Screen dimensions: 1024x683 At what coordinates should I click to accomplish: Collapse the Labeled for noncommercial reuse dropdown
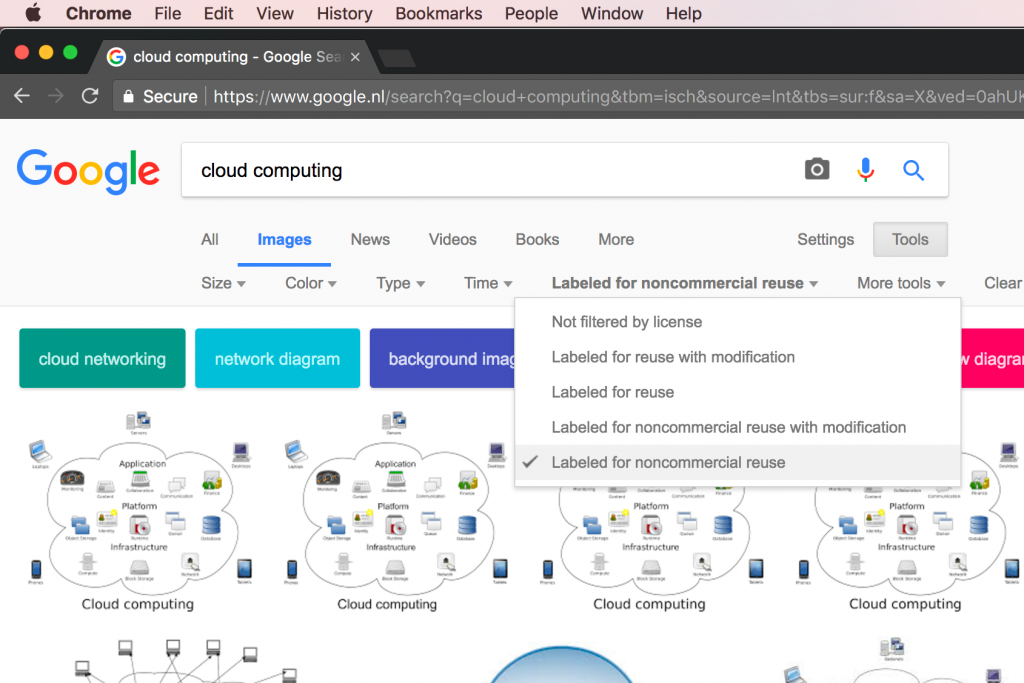point(685,283)
